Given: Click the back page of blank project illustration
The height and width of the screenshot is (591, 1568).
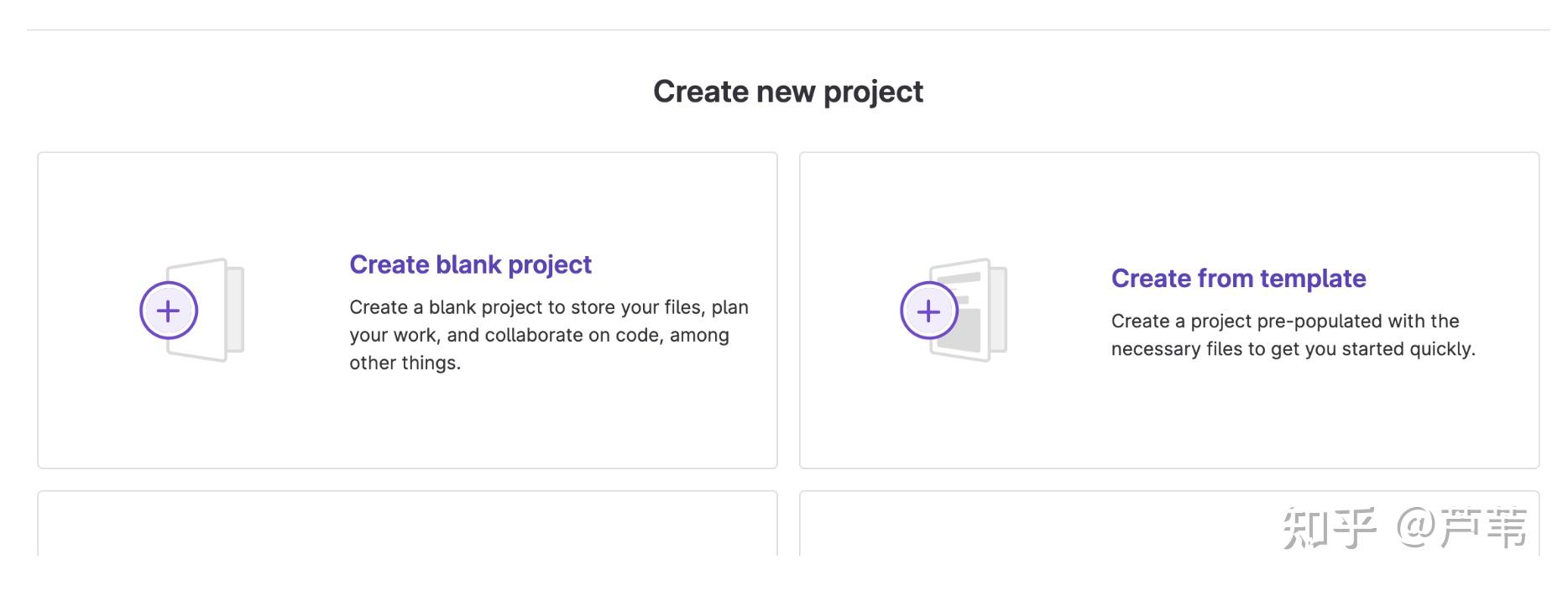Looking at the screenshot, I should click(x=236, y=309).
